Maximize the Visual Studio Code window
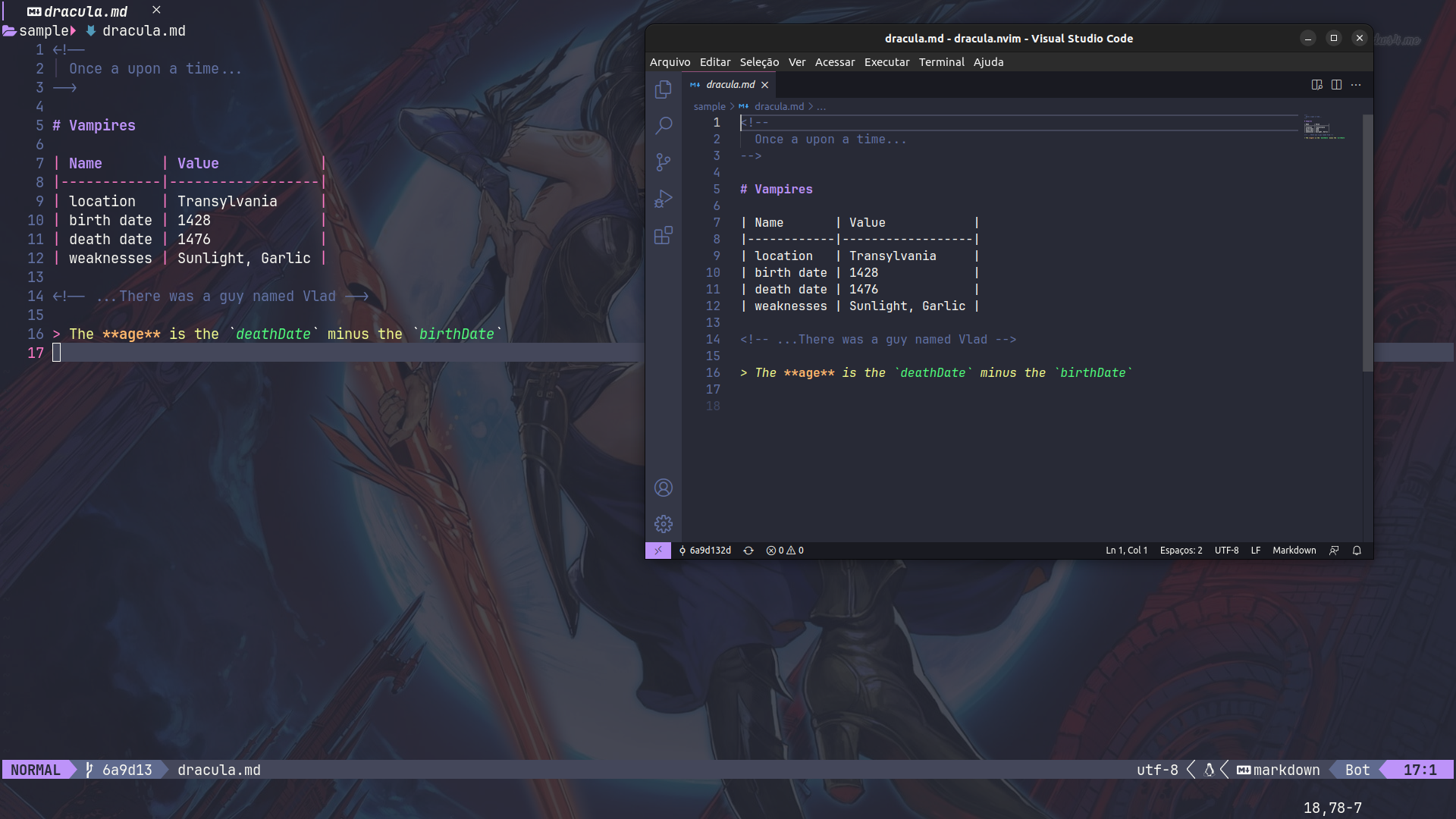The width and height of the screenshot is (1456, 819). tap(1334, 39)
